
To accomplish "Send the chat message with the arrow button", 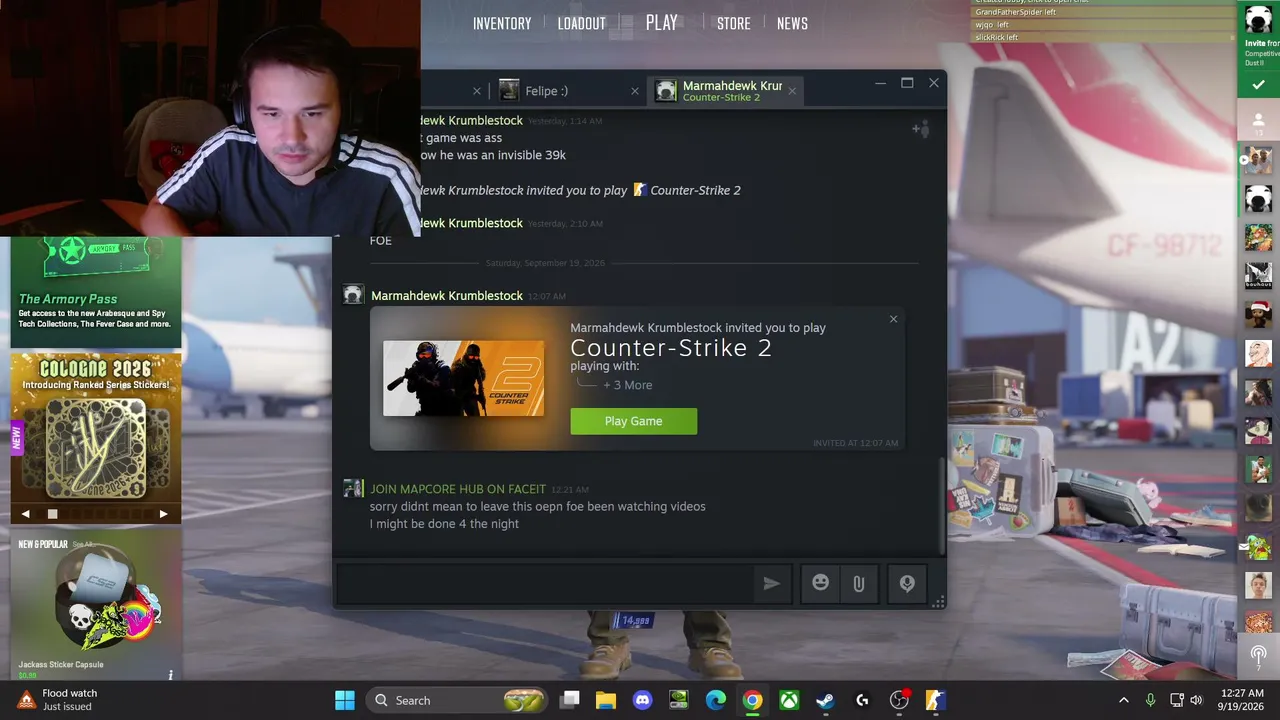I will 771,584.
